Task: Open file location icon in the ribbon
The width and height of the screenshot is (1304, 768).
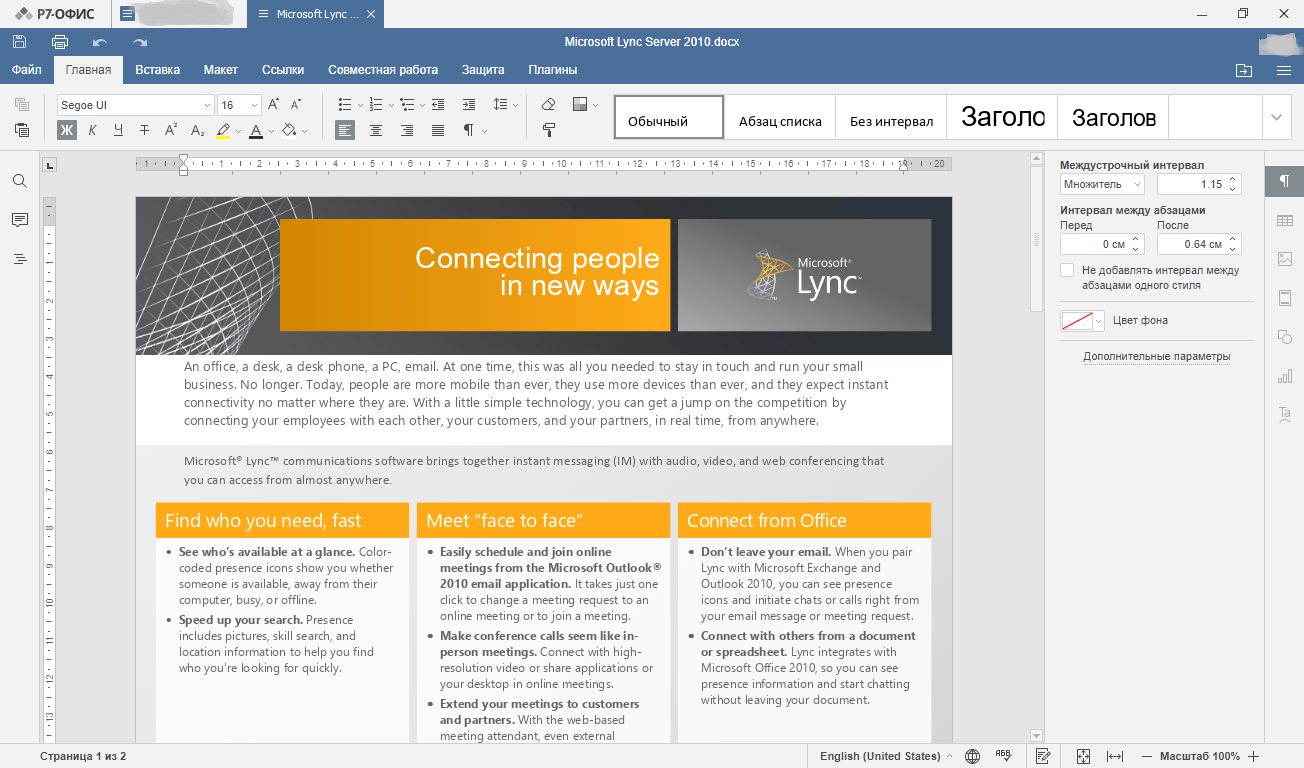Action: coord(1243,70)
